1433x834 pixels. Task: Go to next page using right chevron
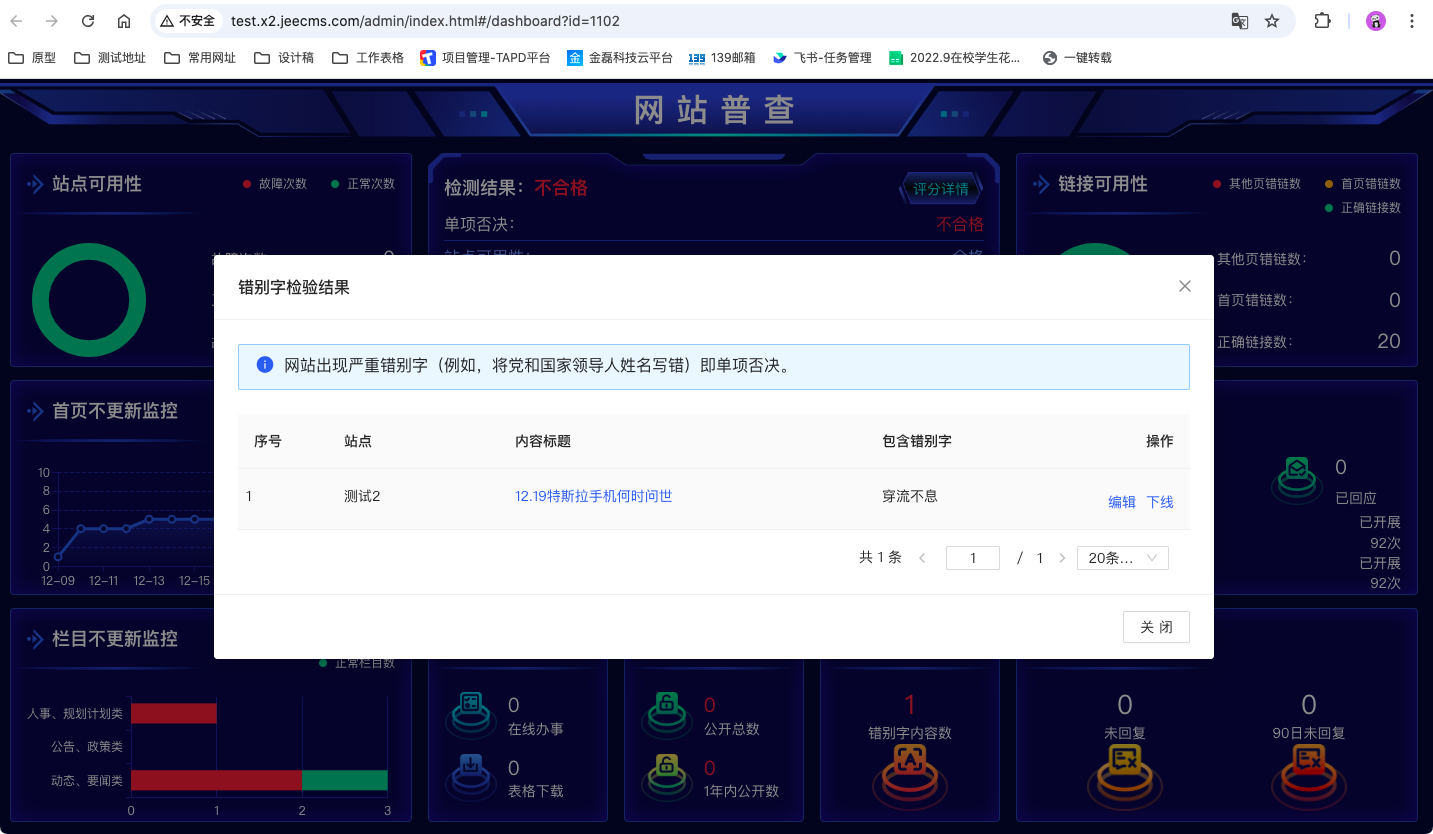coord(1062,558)
